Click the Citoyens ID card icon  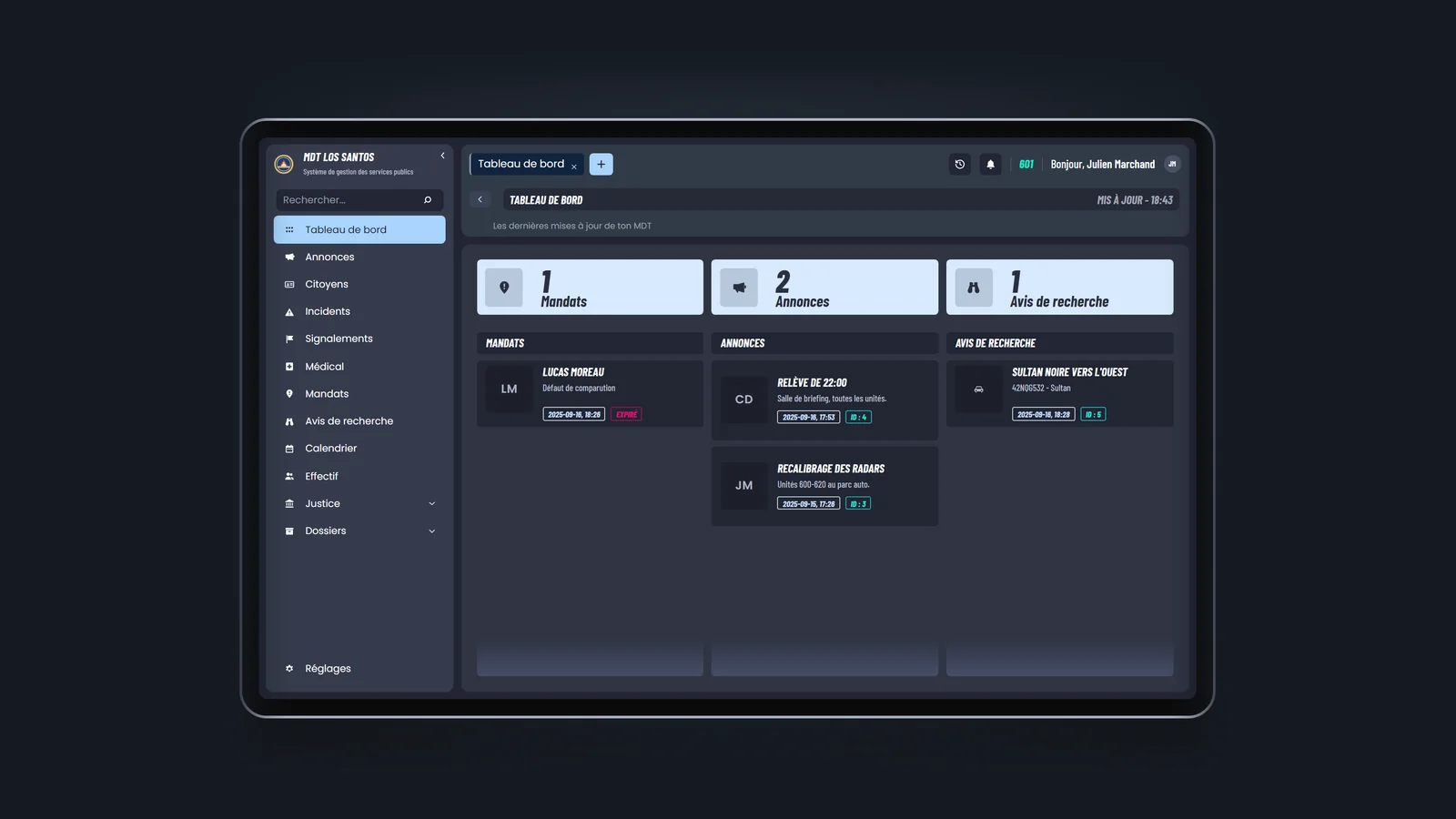click(289, 284)
